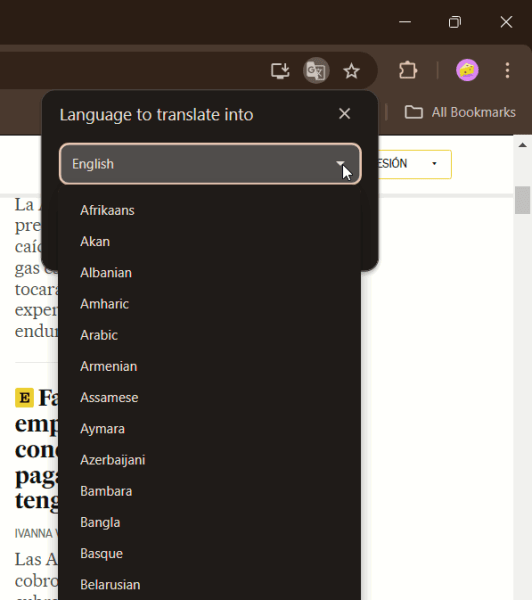Click the scrollbar up arrow
532x600 pixels.
point(522,145)
